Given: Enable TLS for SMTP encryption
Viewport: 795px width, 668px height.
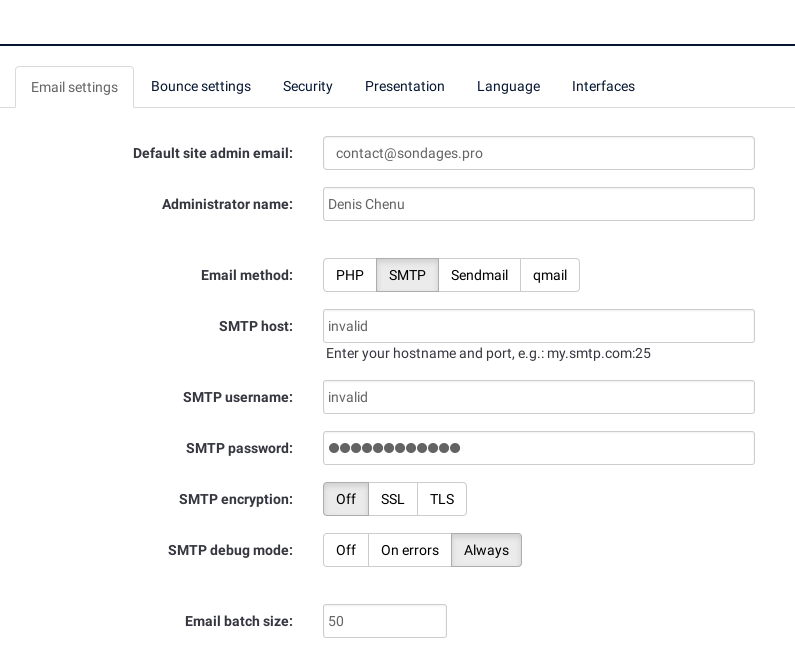Looking at the screenshot, I should [442, 499].
